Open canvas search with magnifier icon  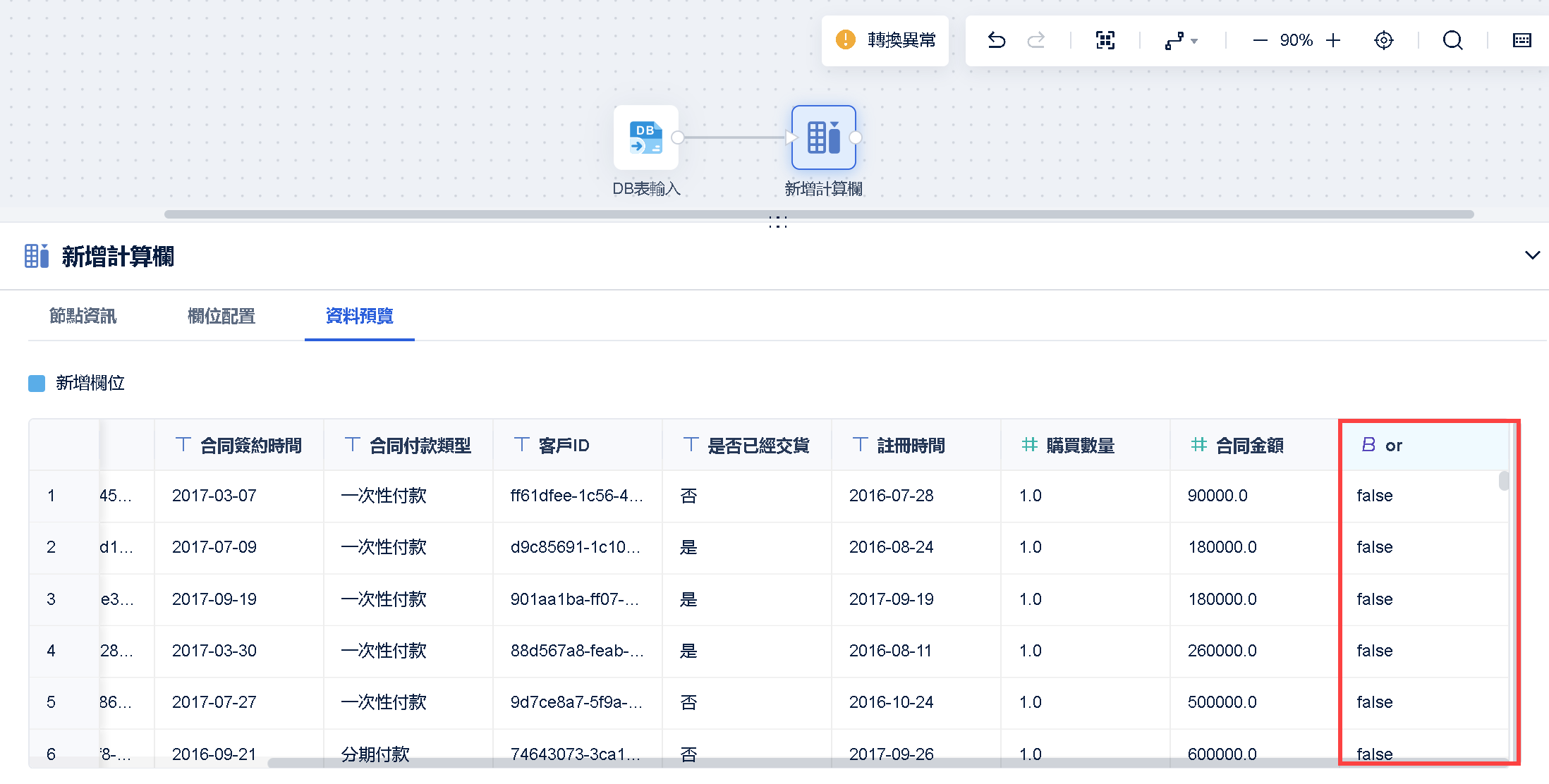(x=1452, y=40)
